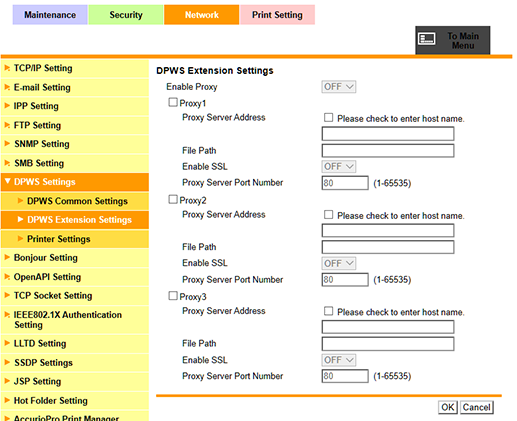Screen dimensions: 517x421
Task: Click the Cancel button
Action: coord(476,407)
